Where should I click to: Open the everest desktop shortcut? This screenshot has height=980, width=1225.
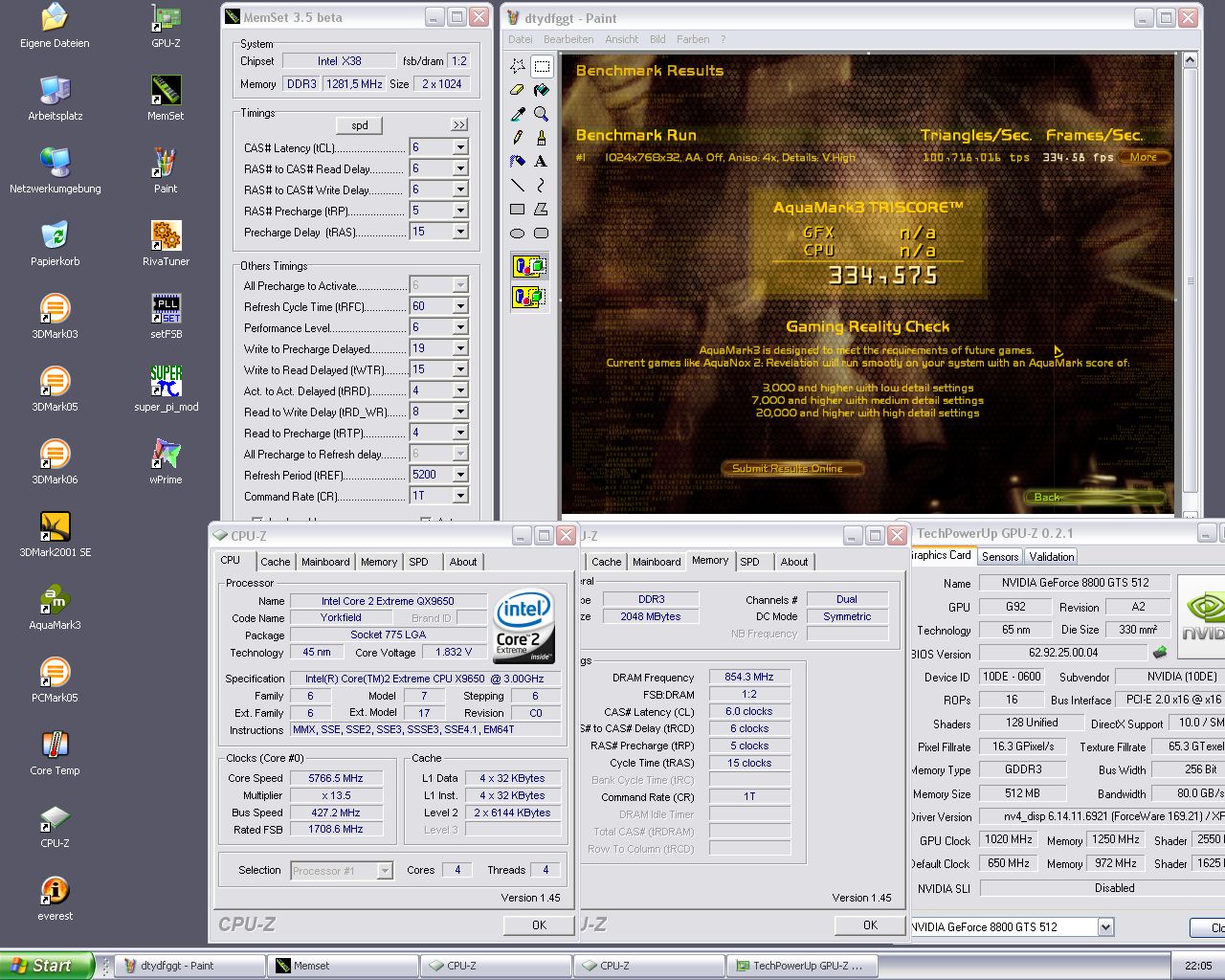click(55, 898)
